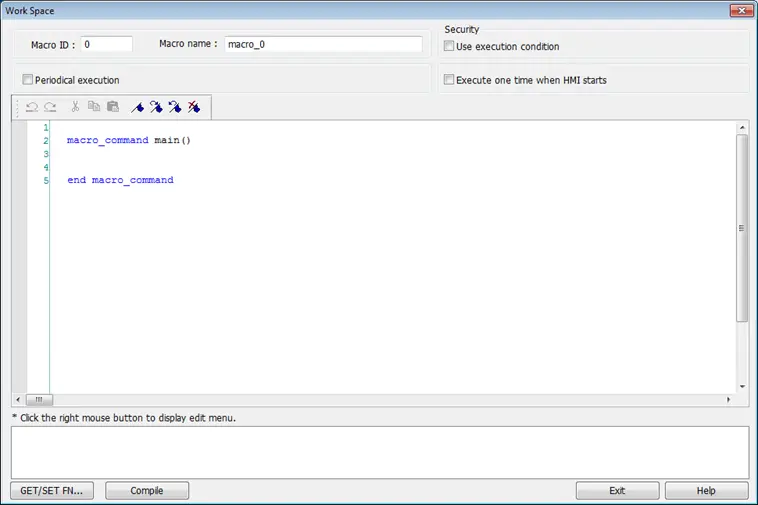The width and height of the screenshot is (758, 505).
Task: Open Help
Action: [706, 491]
